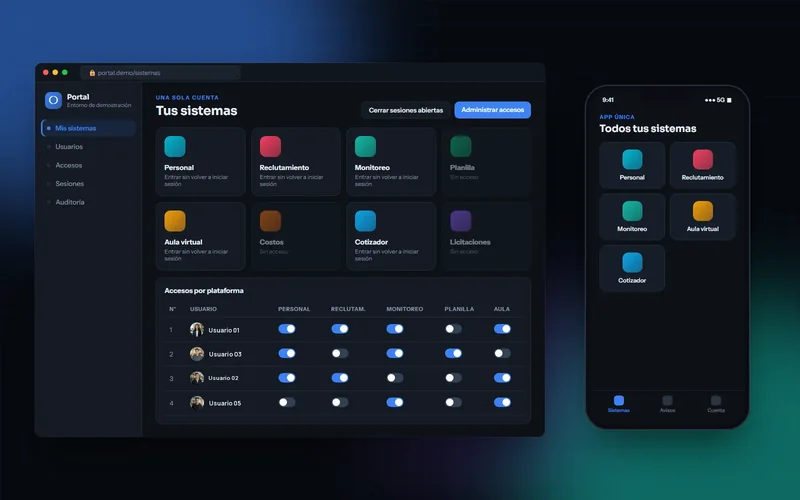Open Usuarios in the sidebar

pos(69,147)
